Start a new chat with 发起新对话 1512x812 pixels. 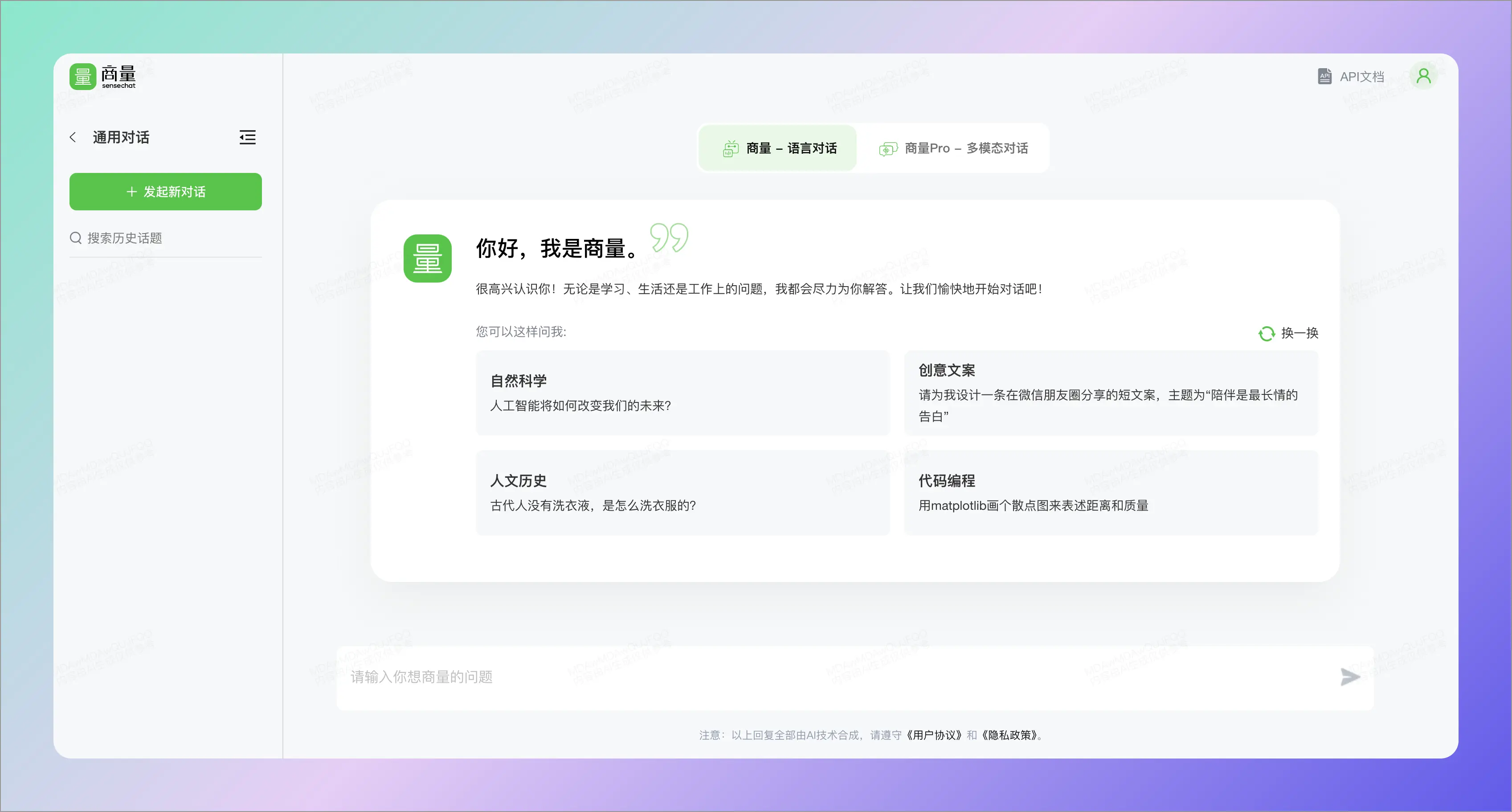166,191
